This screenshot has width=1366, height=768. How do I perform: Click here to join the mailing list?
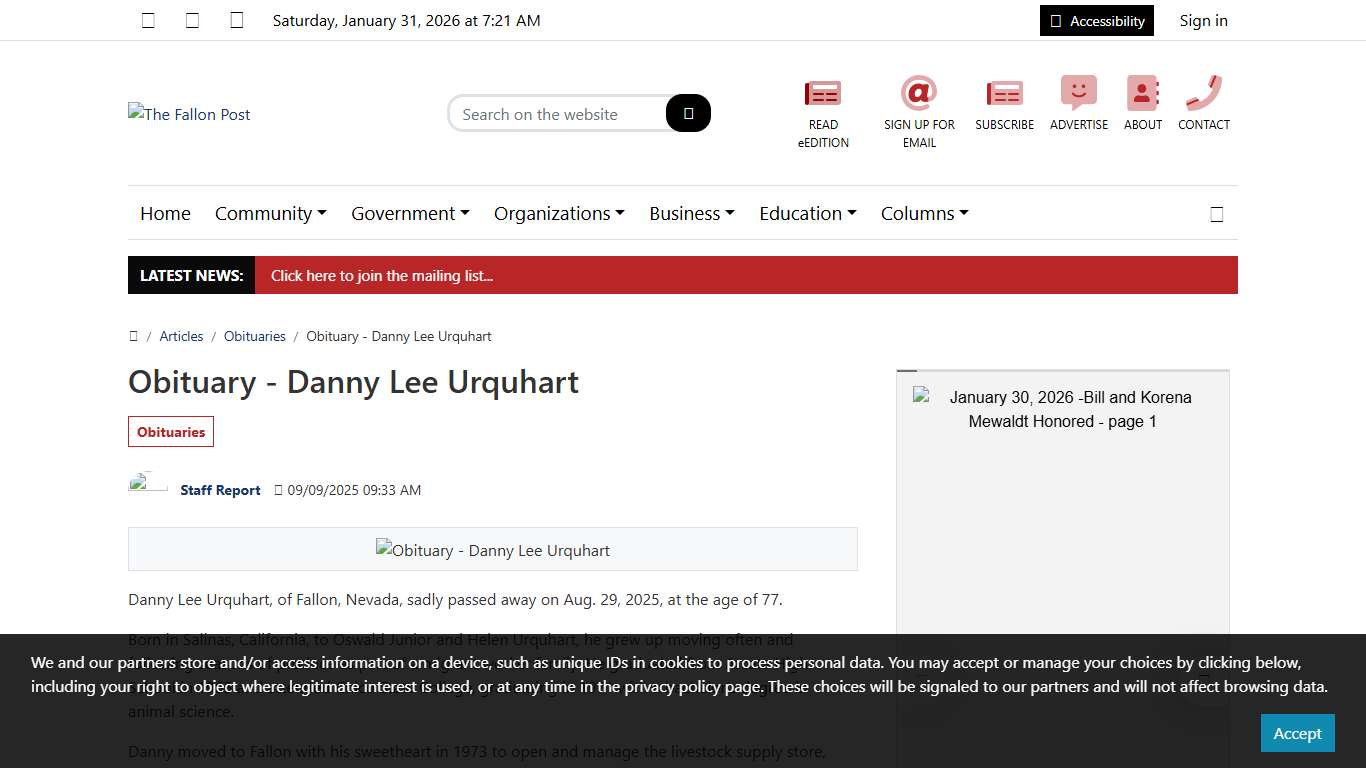pos(382,275)
